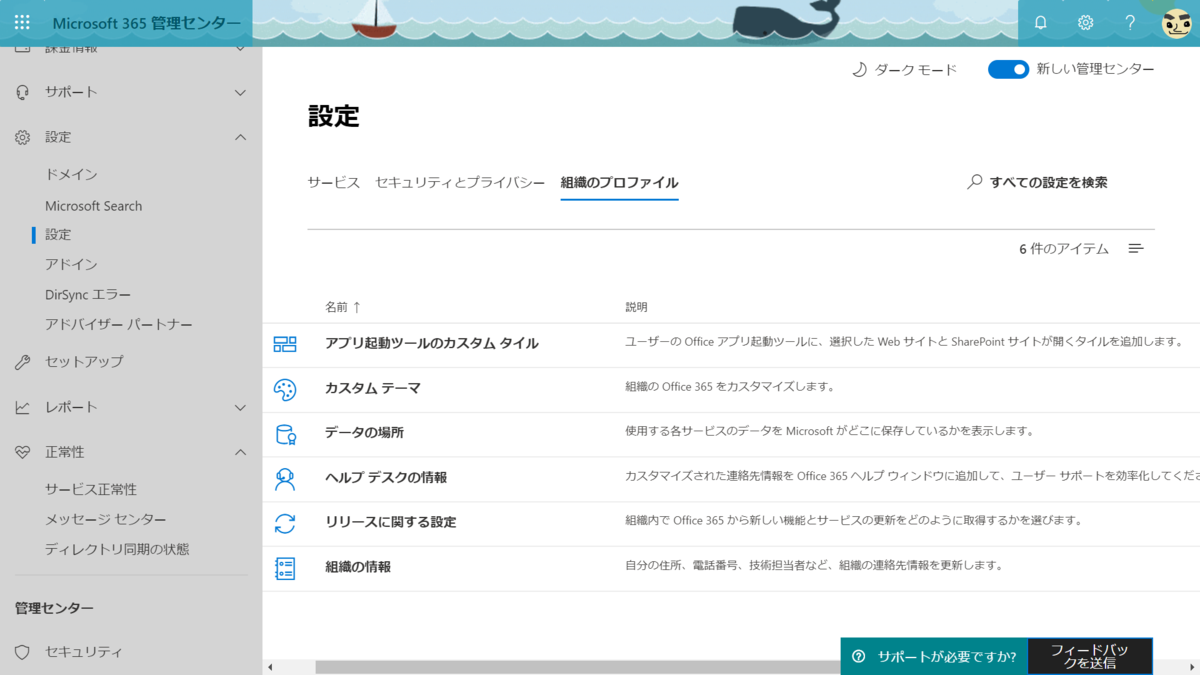The width and height of the screenshot is (1200, 675).
Task: Select 設定 sub-item in sidebar
Action: point(58,235)
